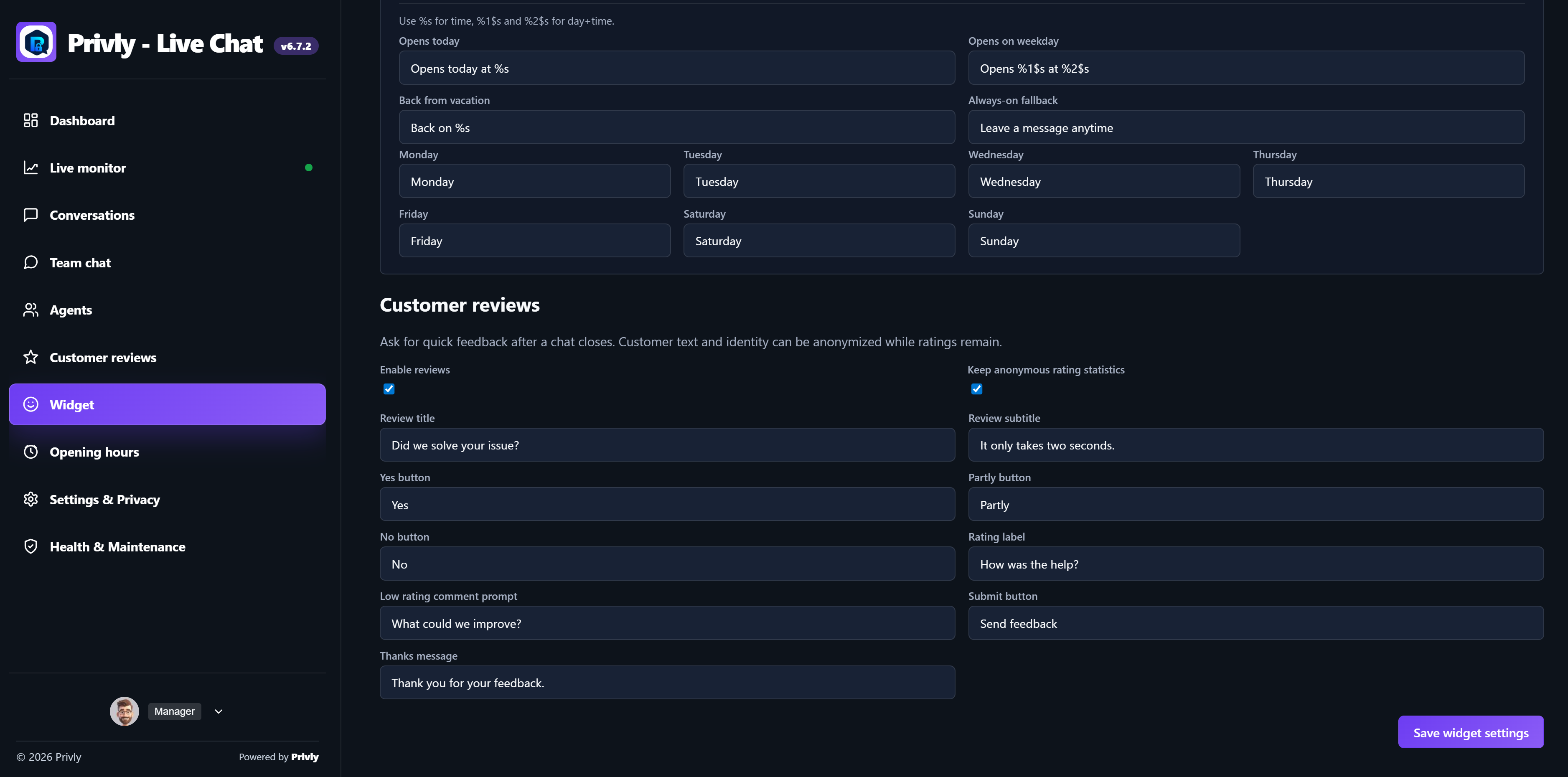Edit the Thanks message field

coord(667,683)
